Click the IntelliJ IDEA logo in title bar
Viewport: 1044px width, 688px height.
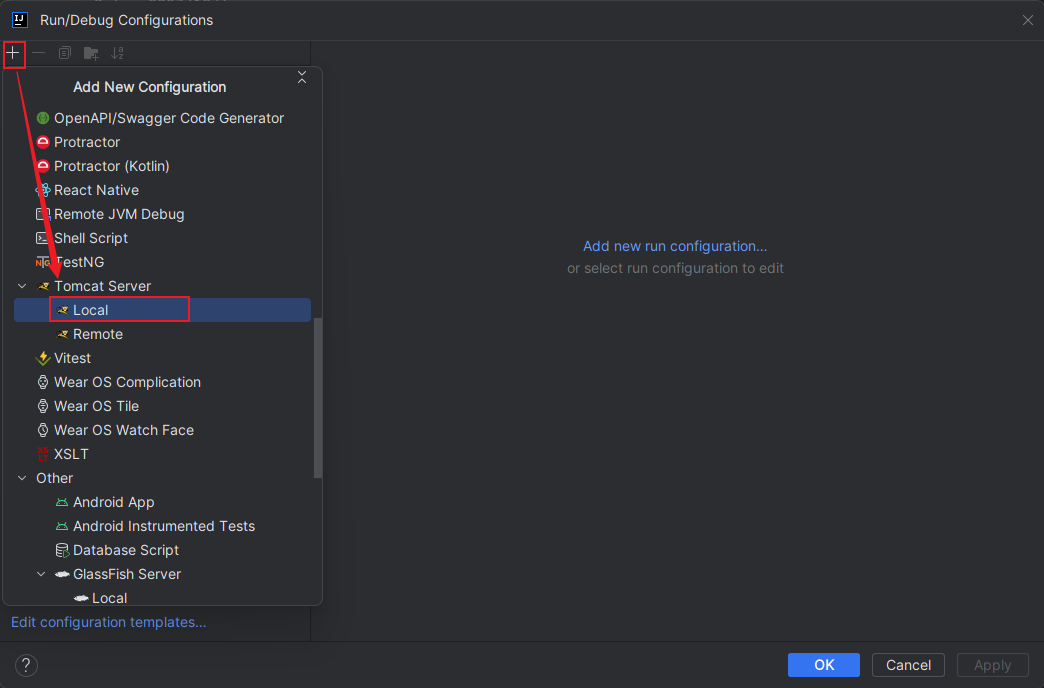[20, 20]
